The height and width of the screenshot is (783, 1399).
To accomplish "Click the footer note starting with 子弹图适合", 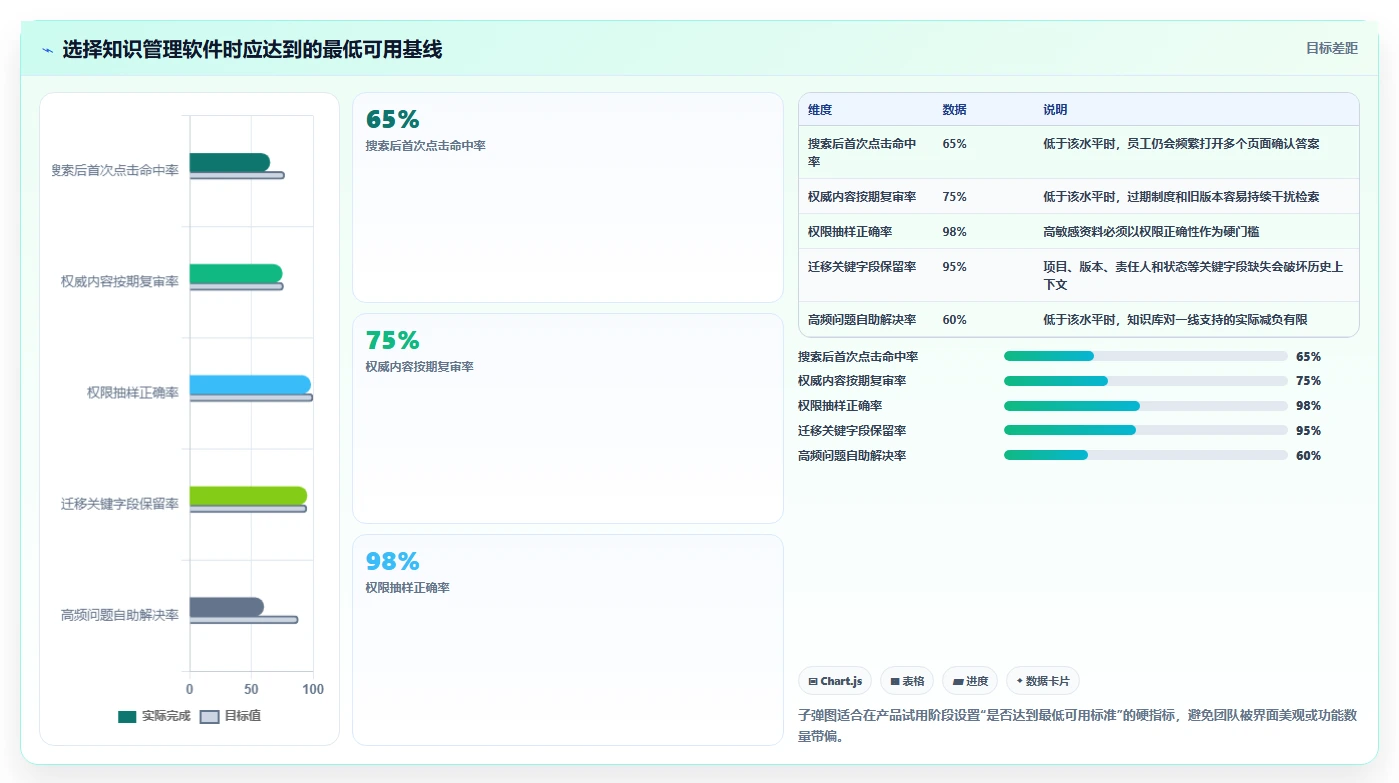I will tap(1077, 726).
